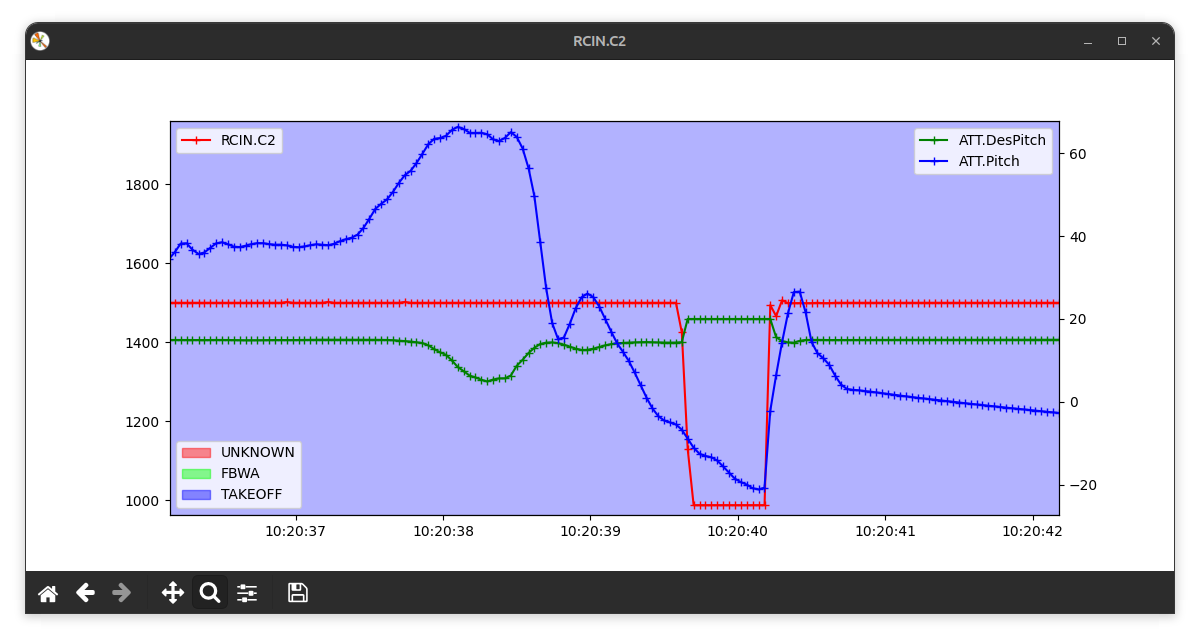The image size is (1200, 642).
Task: Go back to previous view
Action: pyautogui.click(x=85, y=593)
